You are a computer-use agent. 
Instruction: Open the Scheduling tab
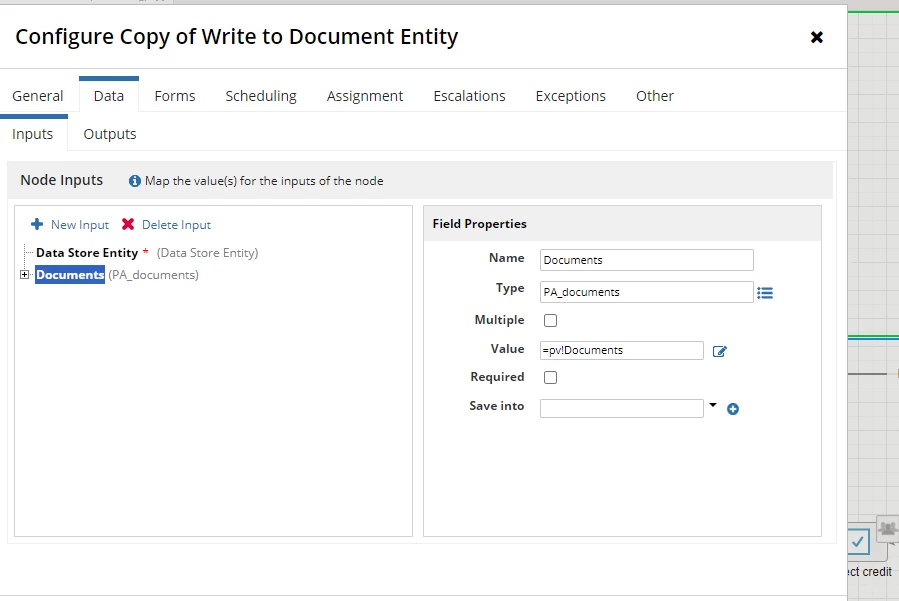pos(261,96)
